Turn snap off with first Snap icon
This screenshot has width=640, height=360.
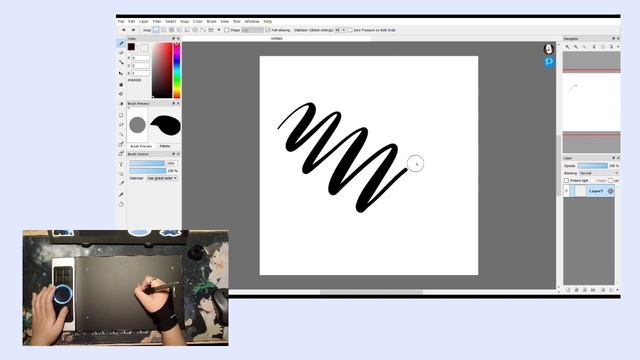(156, 30)
